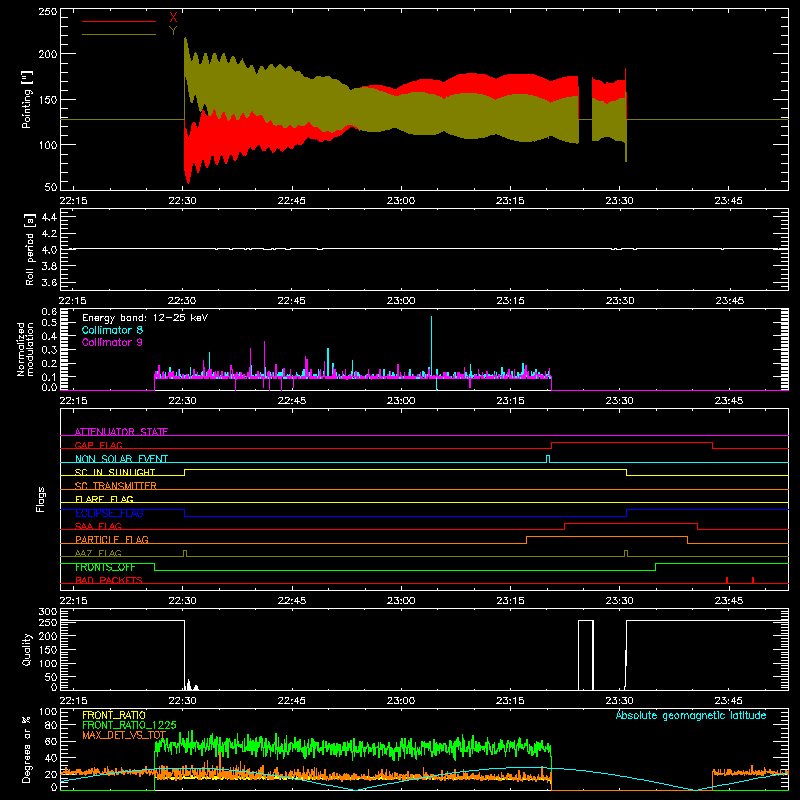Click the 22:30 time label under Quality plot
Screen dimensions: 800x800
(x=182, y=701)
